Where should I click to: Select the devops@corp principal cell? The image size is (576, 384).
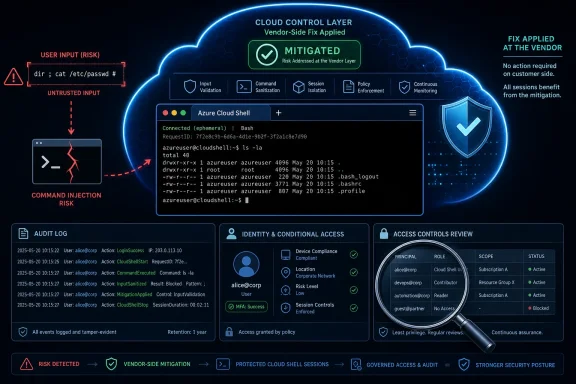coord(408,283)
